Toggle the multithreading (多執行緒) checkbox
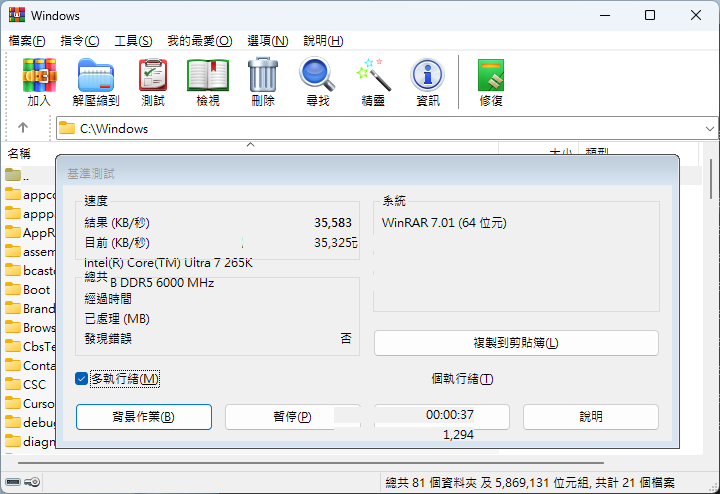 click(x=81, y=379)
